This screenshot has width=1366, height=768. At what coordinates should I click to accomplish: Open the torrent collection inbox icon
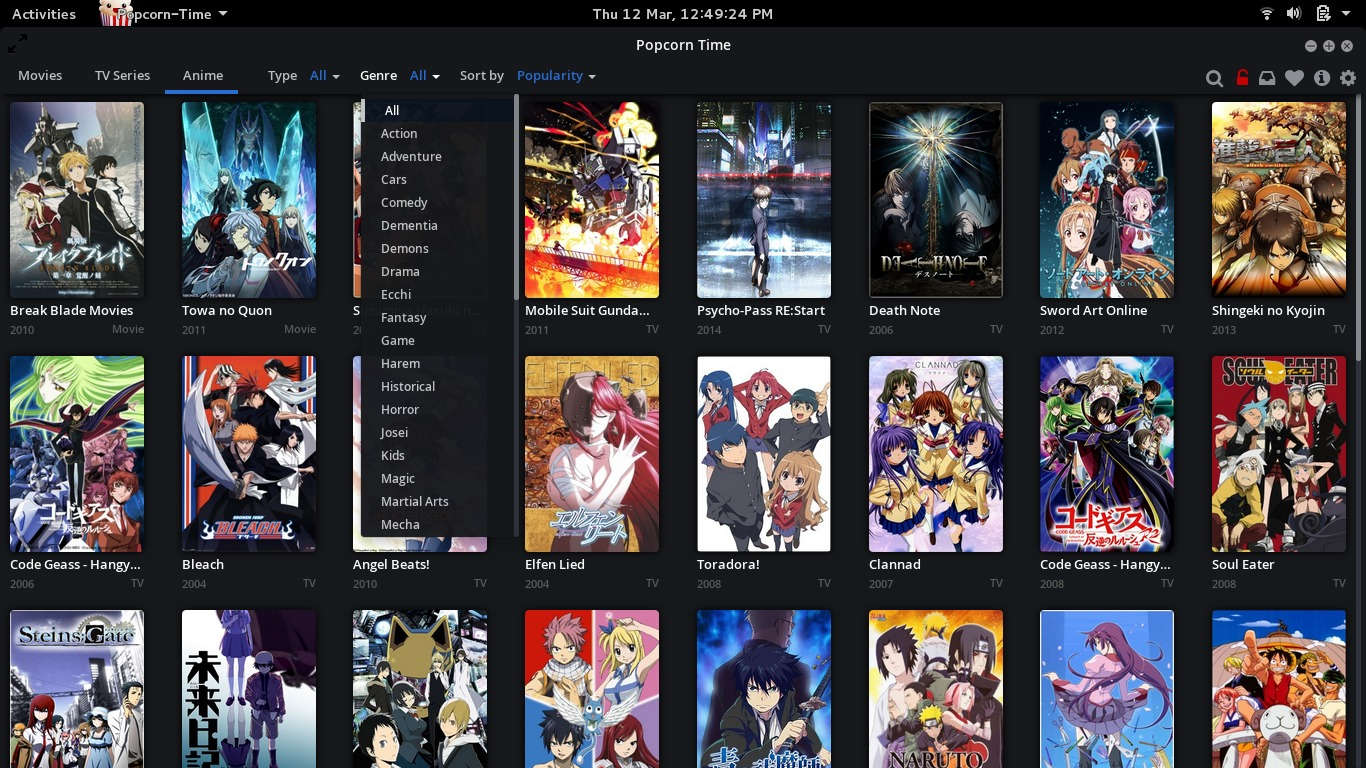click(x=1267, y=77)
